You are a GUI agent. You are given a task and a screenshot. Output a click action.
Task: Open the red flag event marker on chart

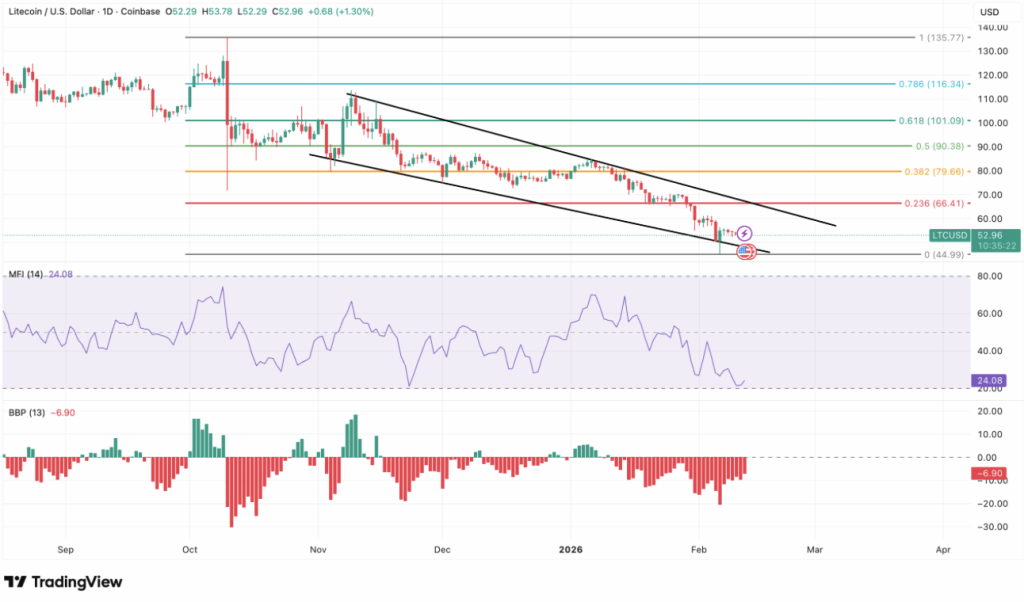744,252
